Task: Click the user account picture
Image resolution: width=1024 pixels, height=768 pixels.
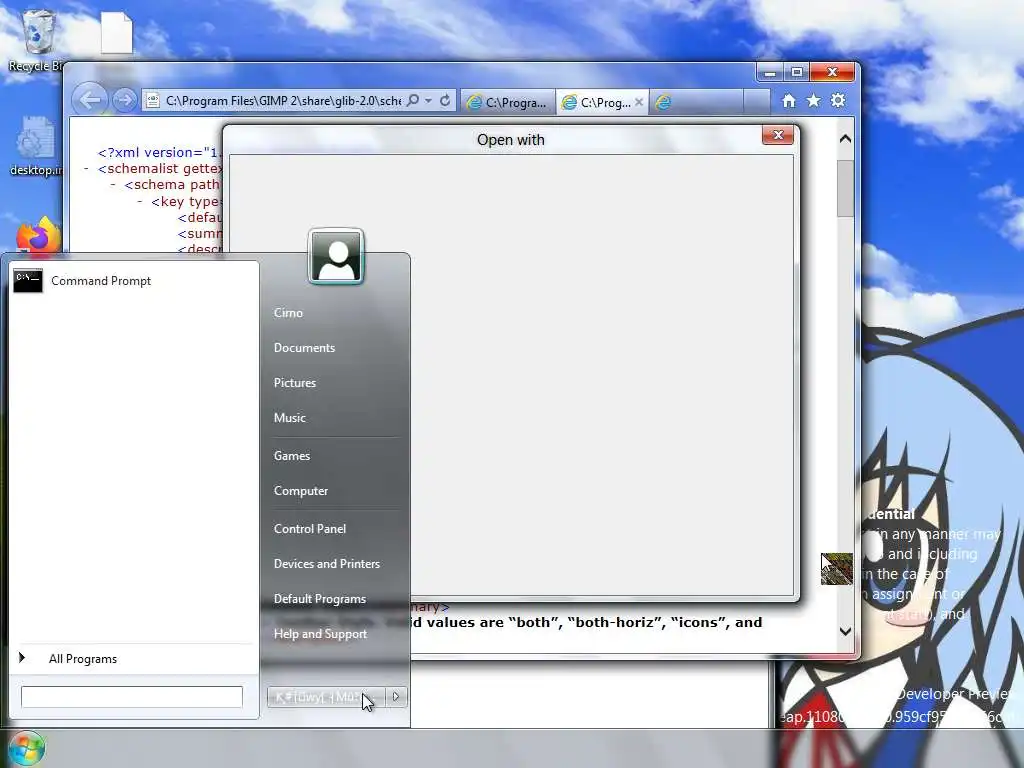Action: pyautogui.click(x=336, y=256)
